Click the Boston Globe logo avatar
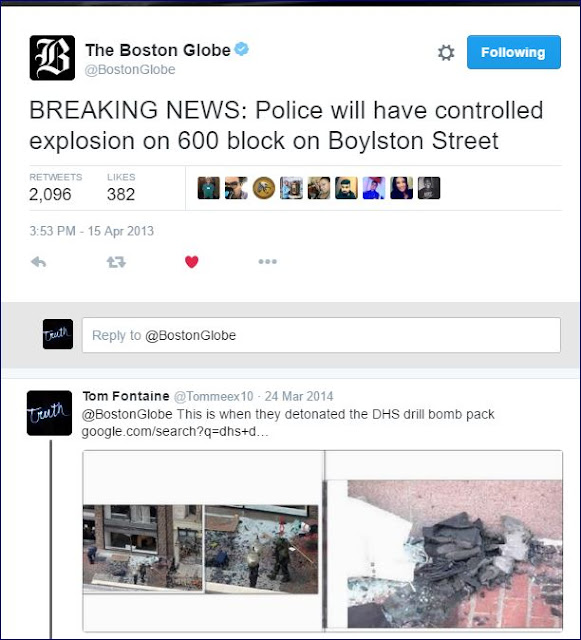The height and width of the screenshot is (640, 581). [x=52, y=58]
